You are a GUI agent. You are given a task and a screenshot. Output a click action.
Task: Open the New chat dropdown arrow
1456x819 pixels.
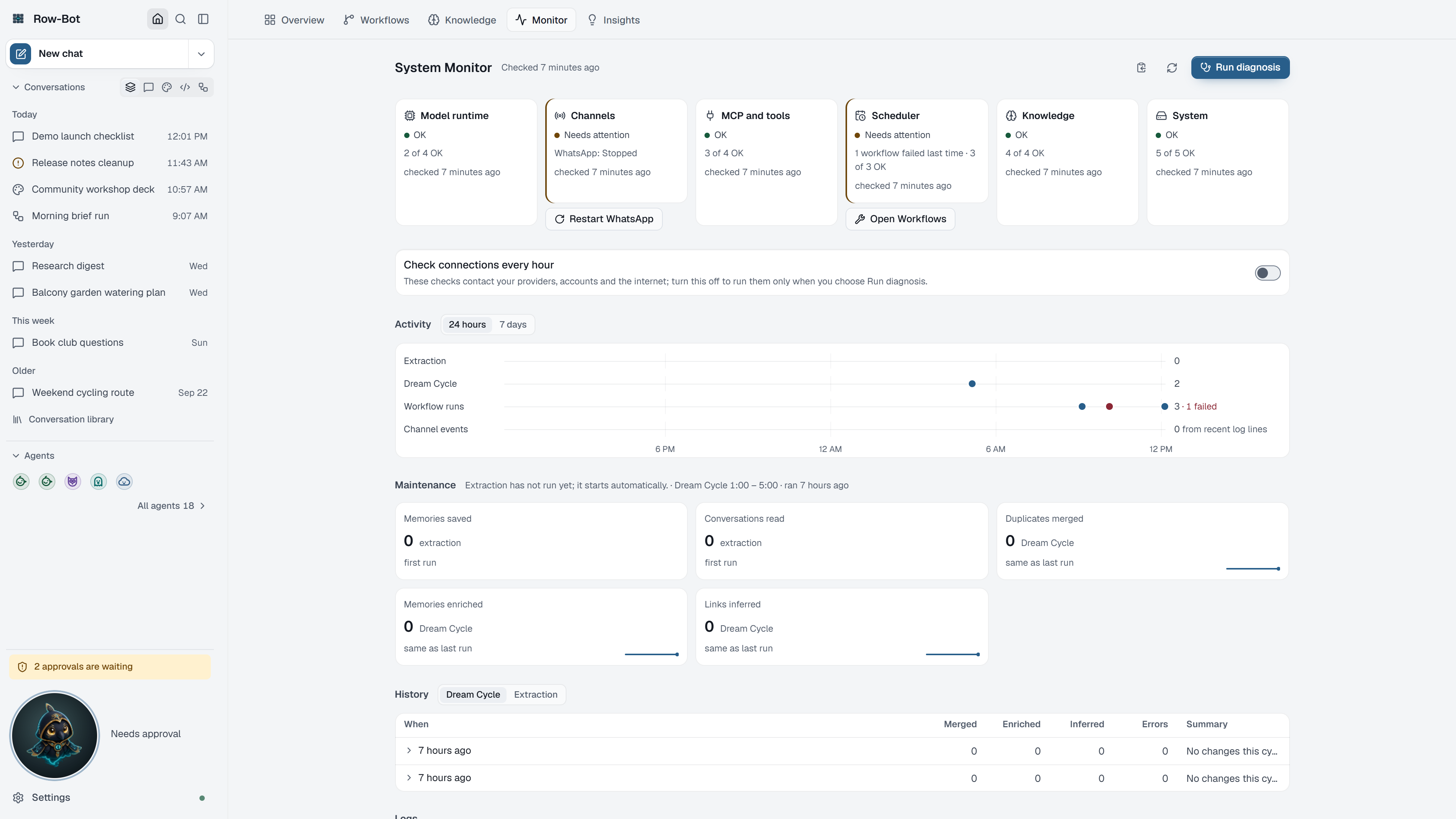pos(201,54)
